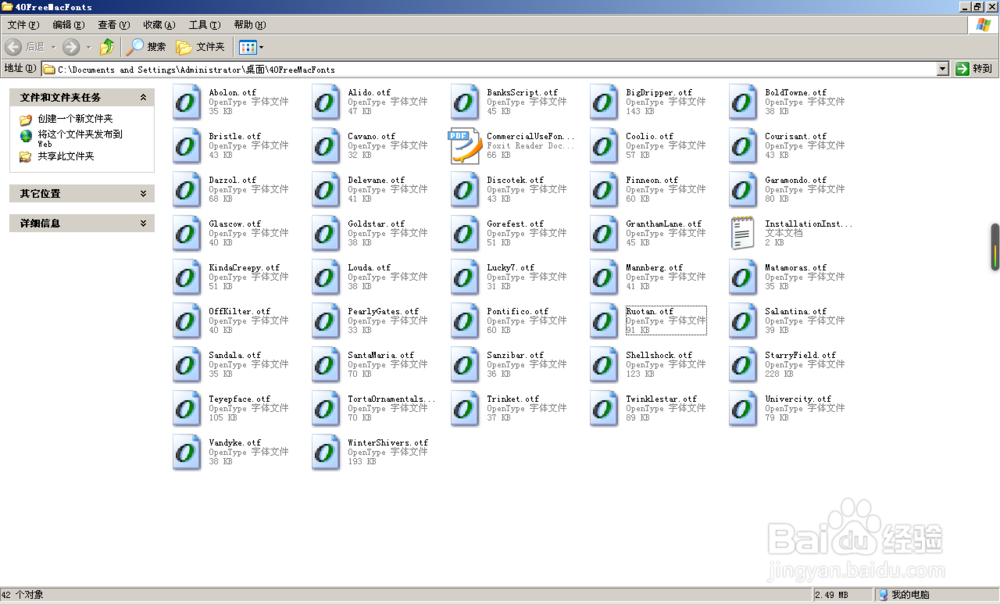Open the 工具(T) menu

click(x=204, y=25)
